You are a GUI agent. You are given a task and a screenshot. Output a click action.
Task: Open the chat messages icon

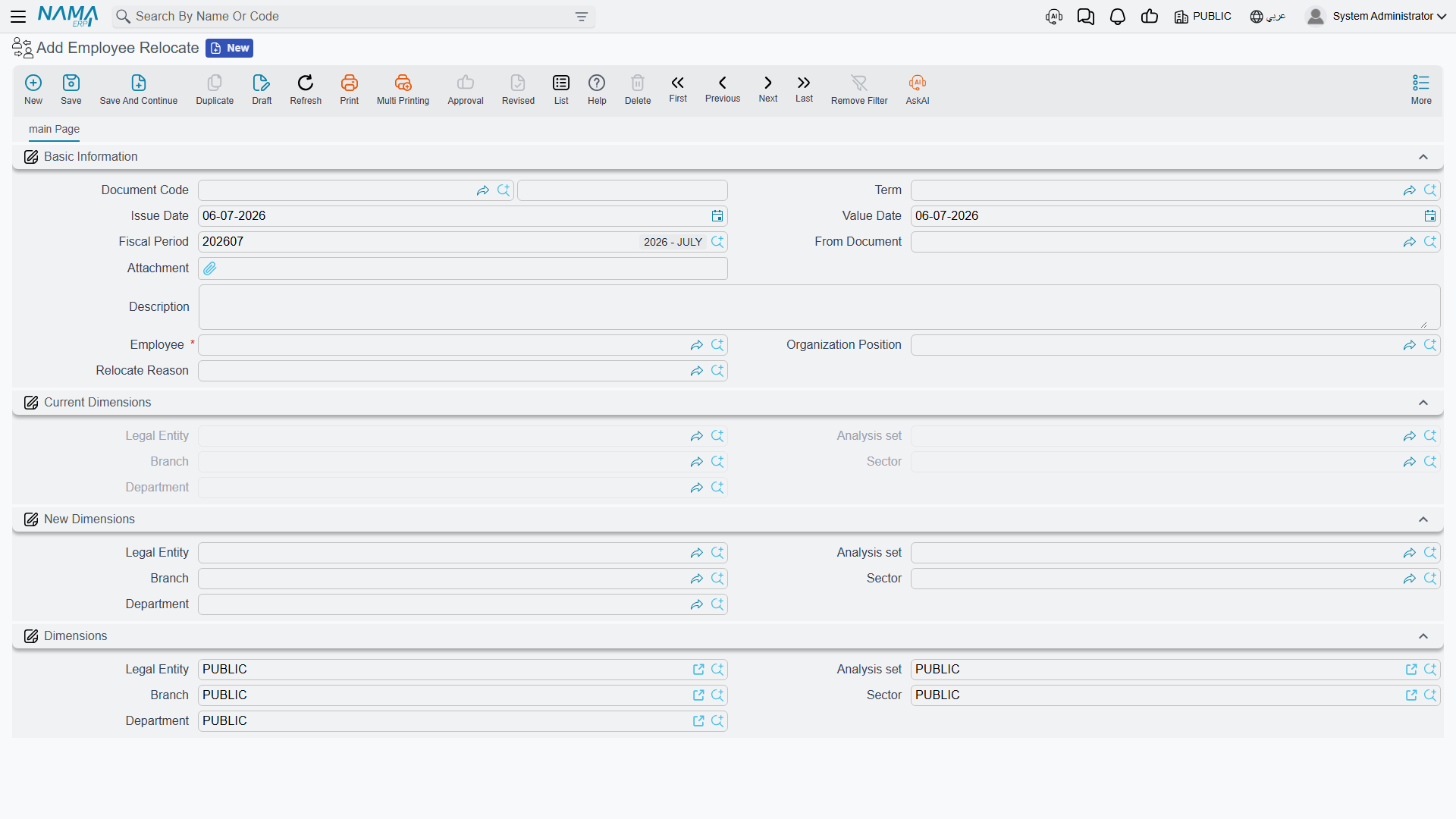coord(1085,17)
